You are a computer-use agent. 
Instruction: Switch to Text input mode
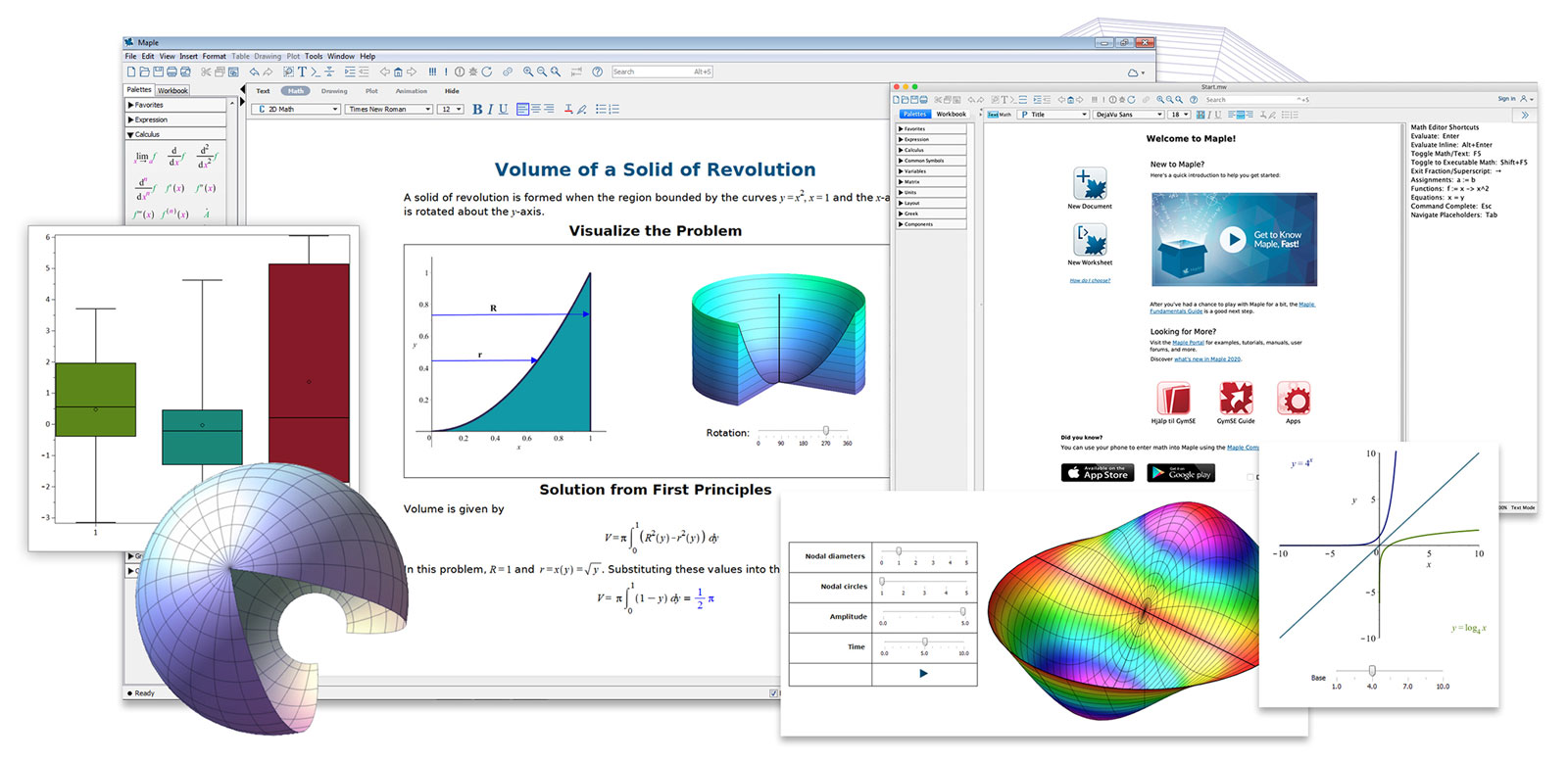[x=263, y=91]
